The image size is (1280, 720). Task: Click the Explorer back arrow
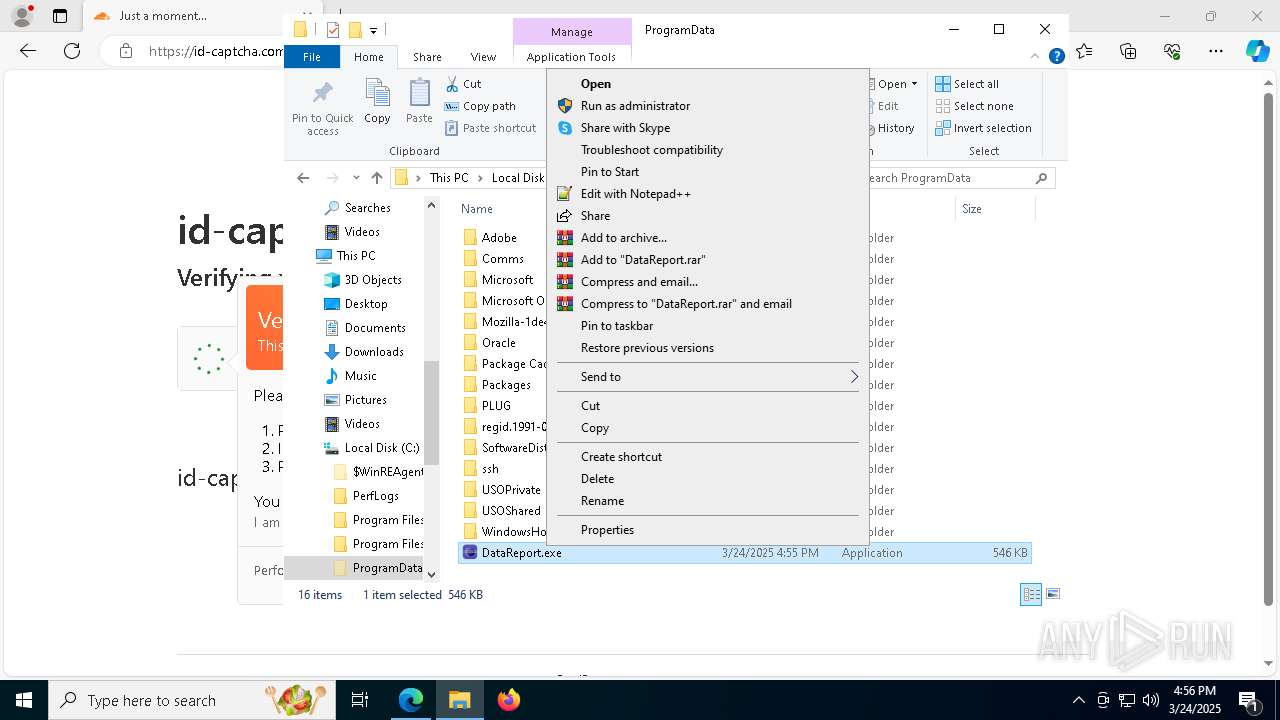(303, 178)
